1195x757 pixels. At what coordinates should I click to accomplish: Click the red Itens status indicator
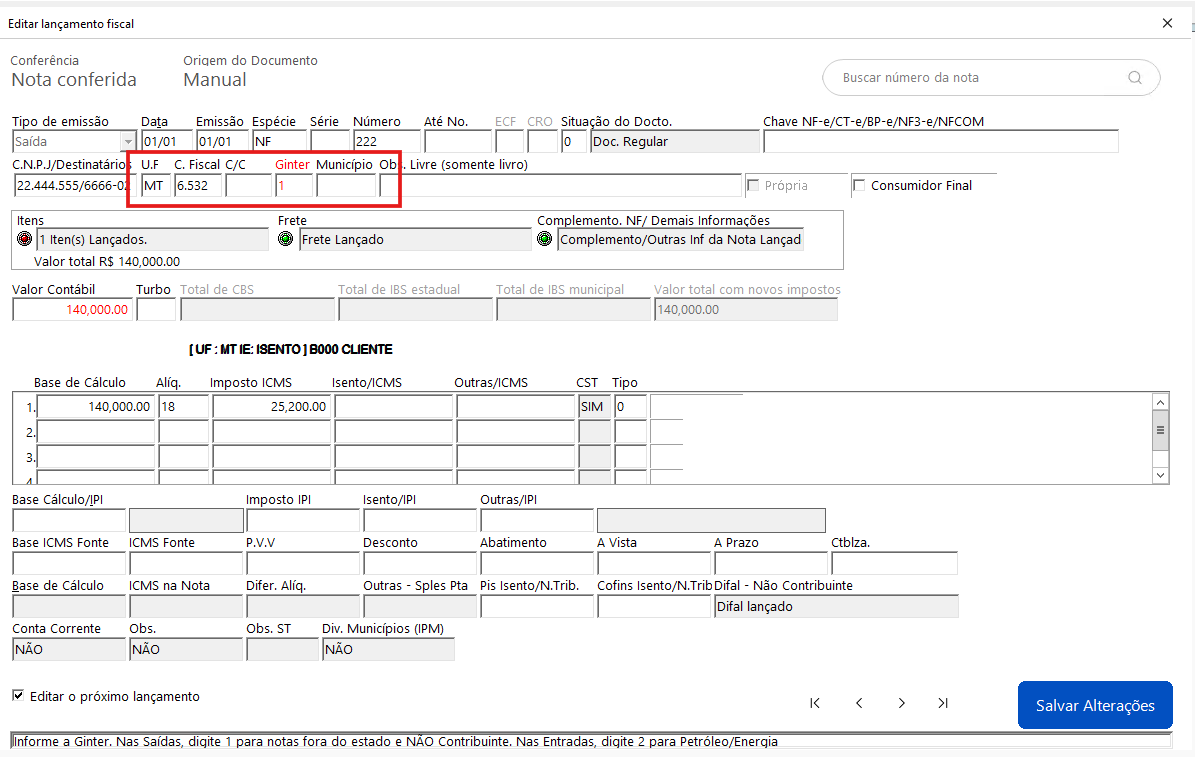tap(24, 239)
